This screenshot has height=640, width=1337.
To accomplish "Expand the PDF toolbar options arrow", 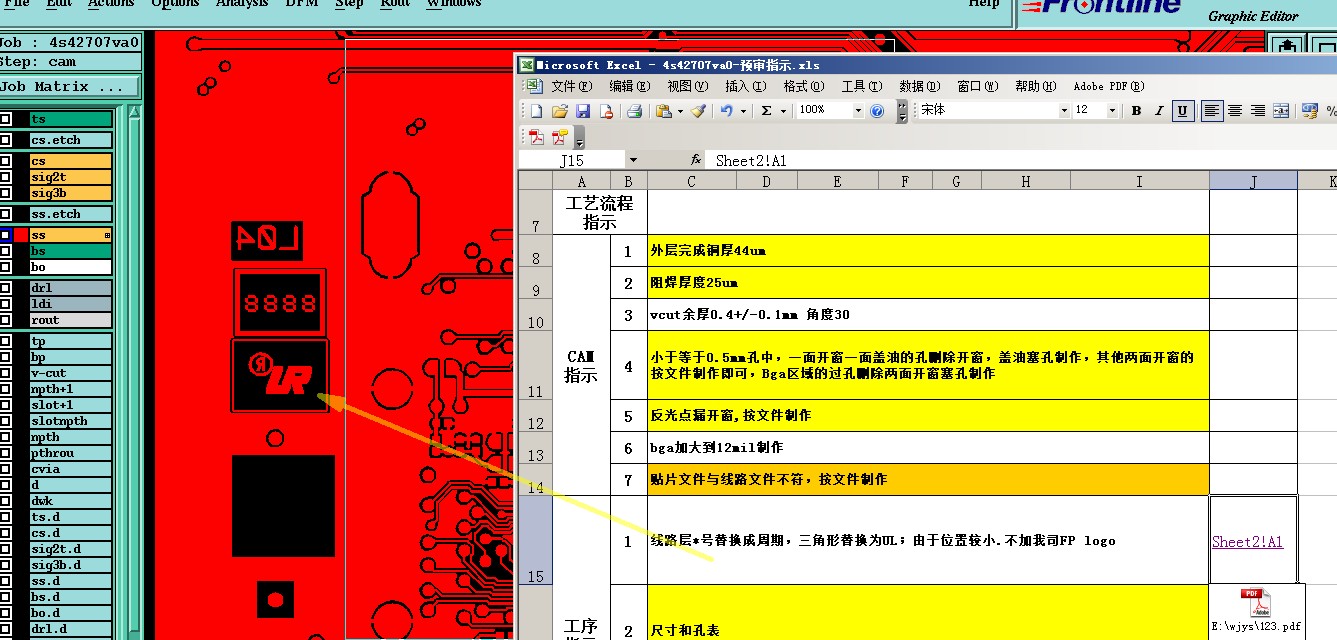I will pyautogui.click(x=579, y=138).
